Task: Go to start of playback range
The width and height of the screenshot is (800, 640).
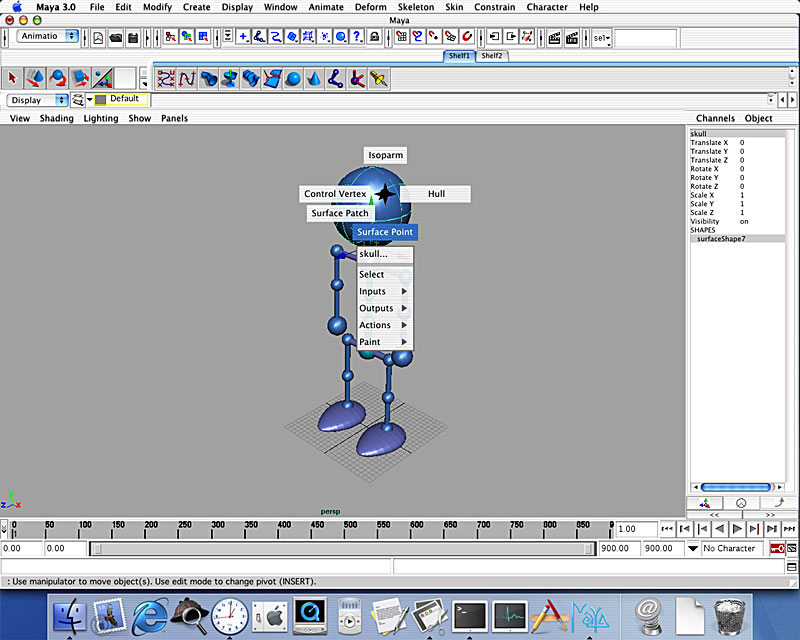Action: pos(667,529)
